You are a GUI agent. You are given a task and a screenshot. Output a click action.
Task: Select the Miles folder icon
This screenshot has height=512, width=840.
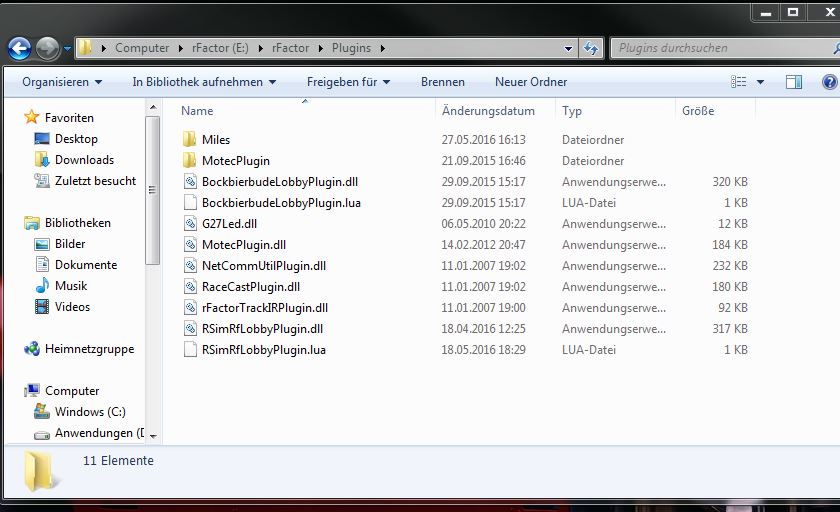[x=190, y=140]
